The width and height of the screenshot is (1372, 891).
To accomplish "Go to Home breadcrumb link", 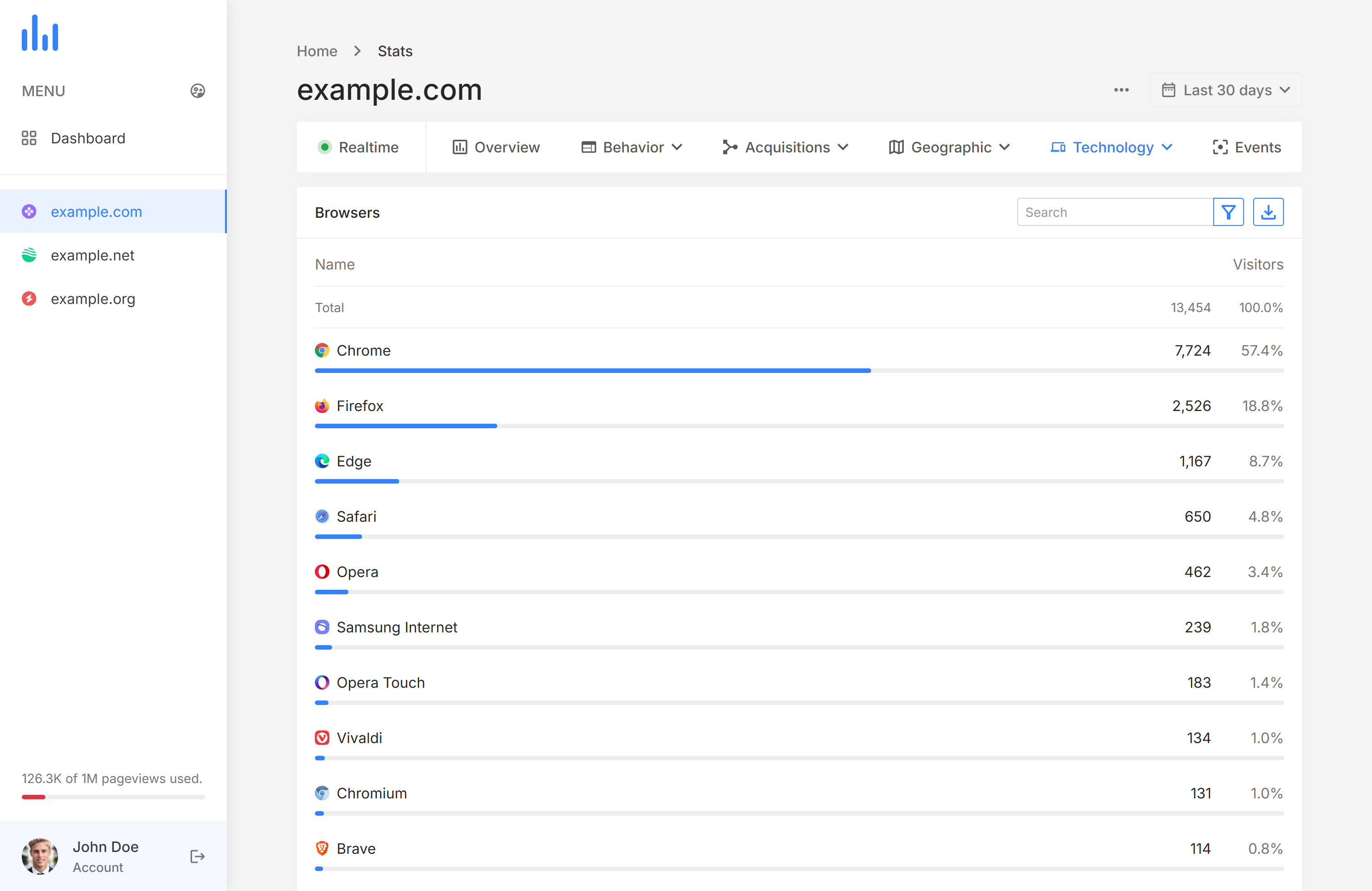I will [x=317, y=51].
